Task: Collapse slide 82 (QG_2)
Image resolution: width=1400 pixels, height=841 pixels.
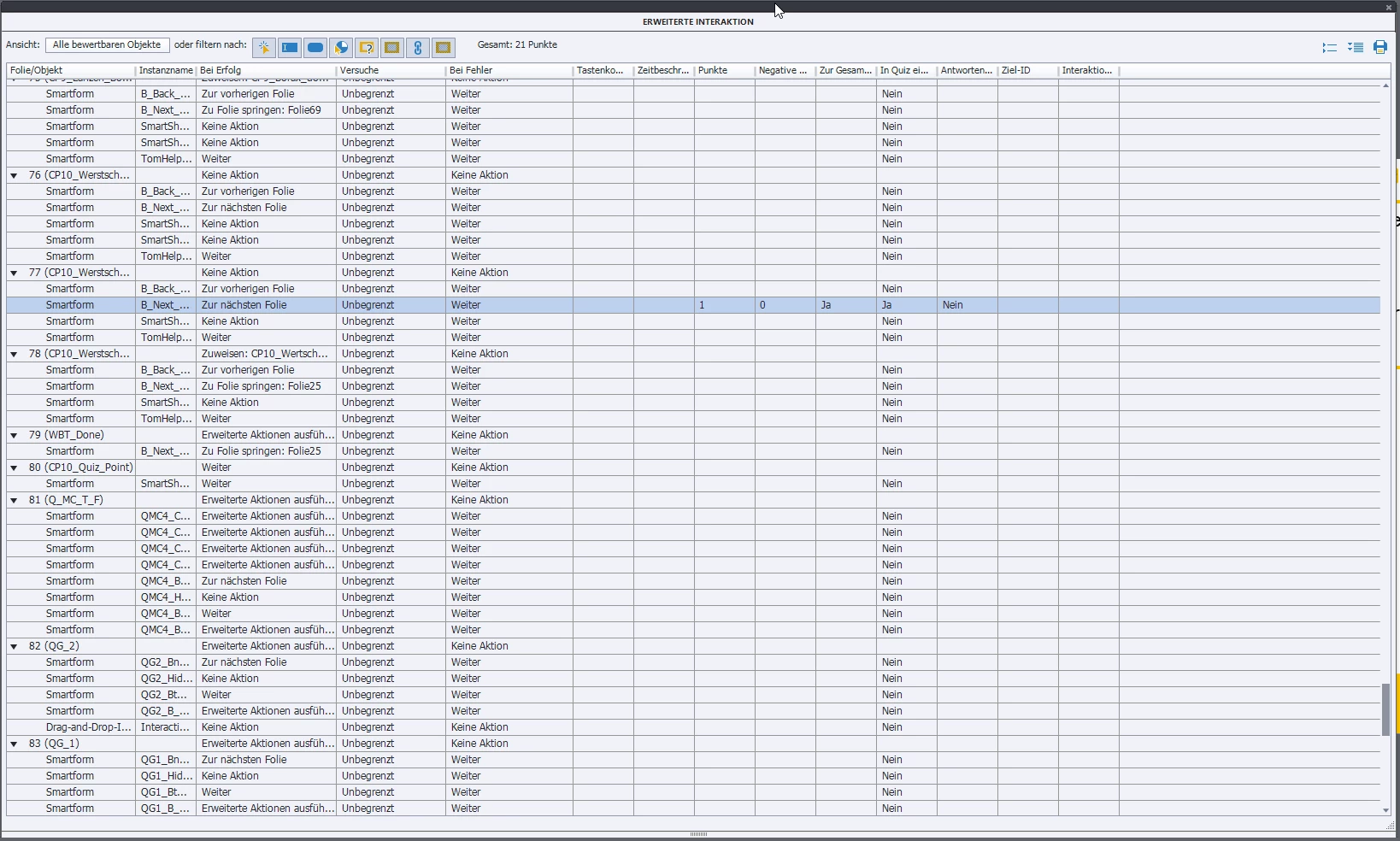Action: tap(14, 646)
